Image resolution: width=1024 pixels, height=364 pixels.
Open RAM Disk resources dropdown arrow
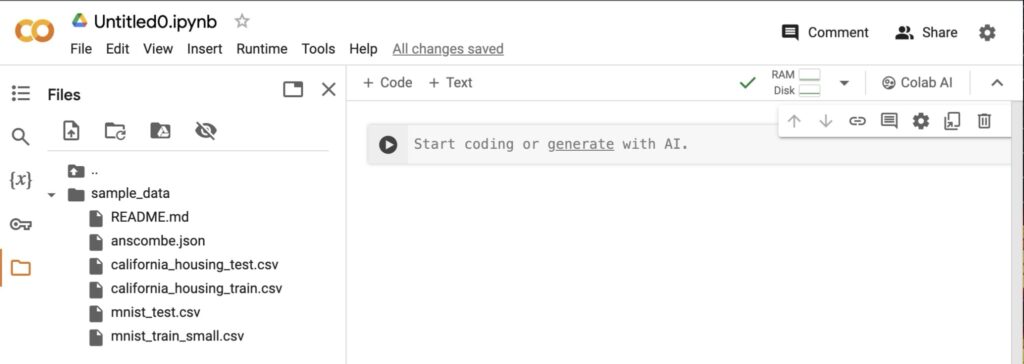coord(844,83)
